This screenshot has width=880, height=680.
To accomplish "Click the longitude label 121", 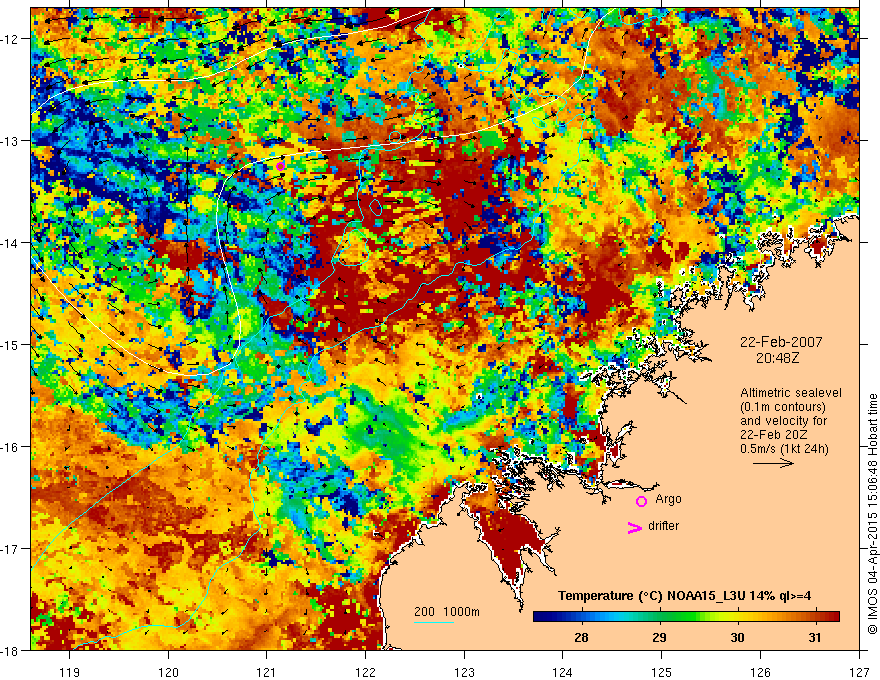I will [x=267, y=672].
